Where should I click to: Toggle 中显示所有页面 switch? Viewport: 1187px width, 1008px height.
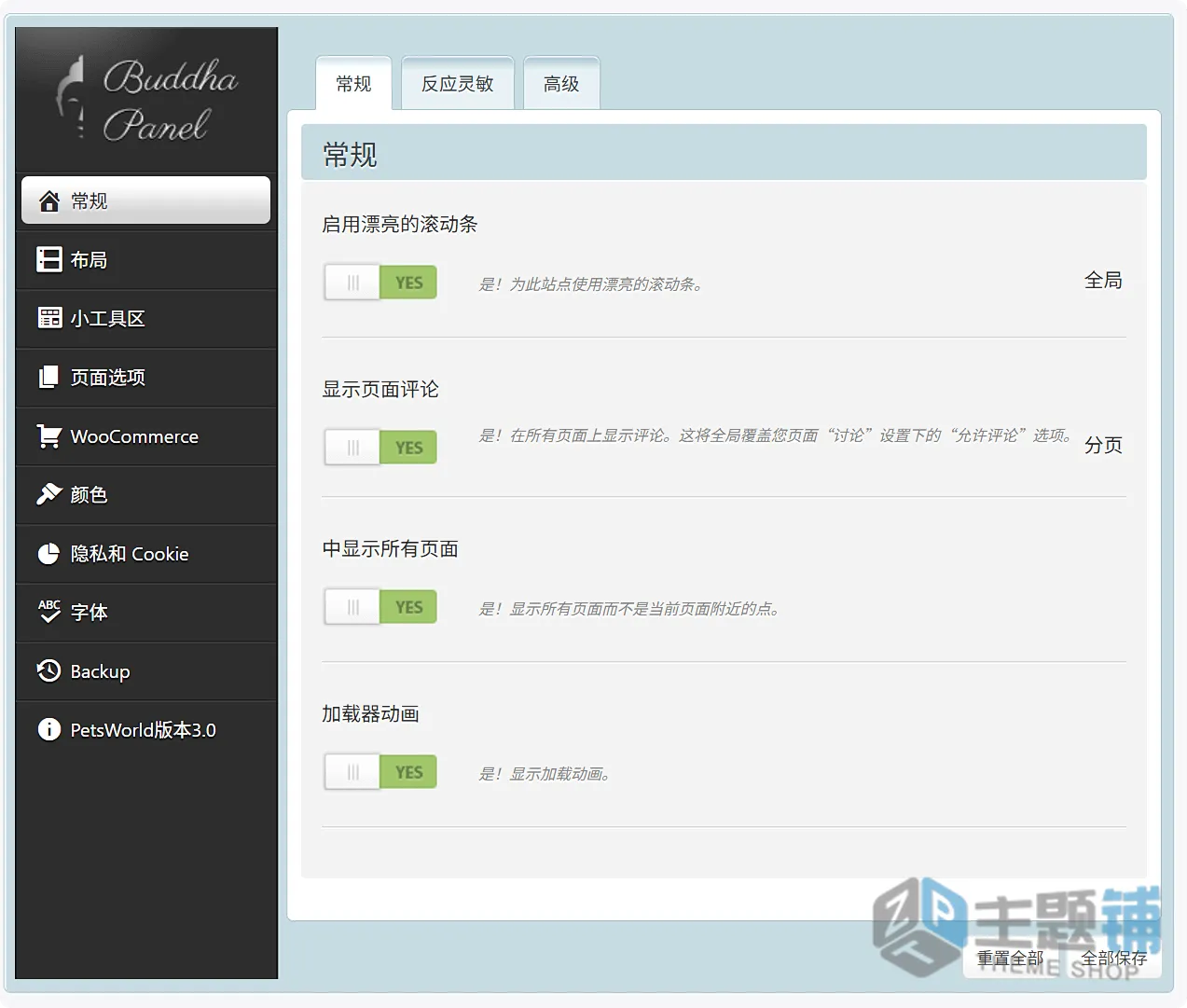pos(380,607)
